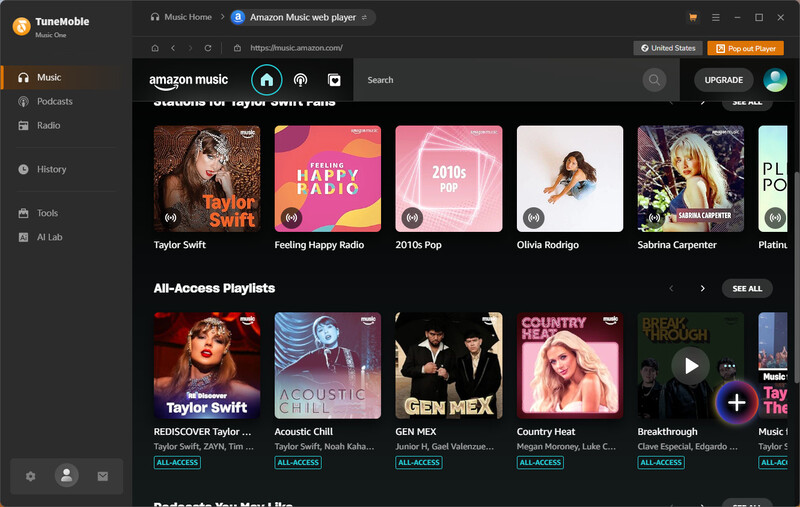Click 'Junior H, Gael Valenzue...' artist text
800x507 pixels.
pos(445,446)
